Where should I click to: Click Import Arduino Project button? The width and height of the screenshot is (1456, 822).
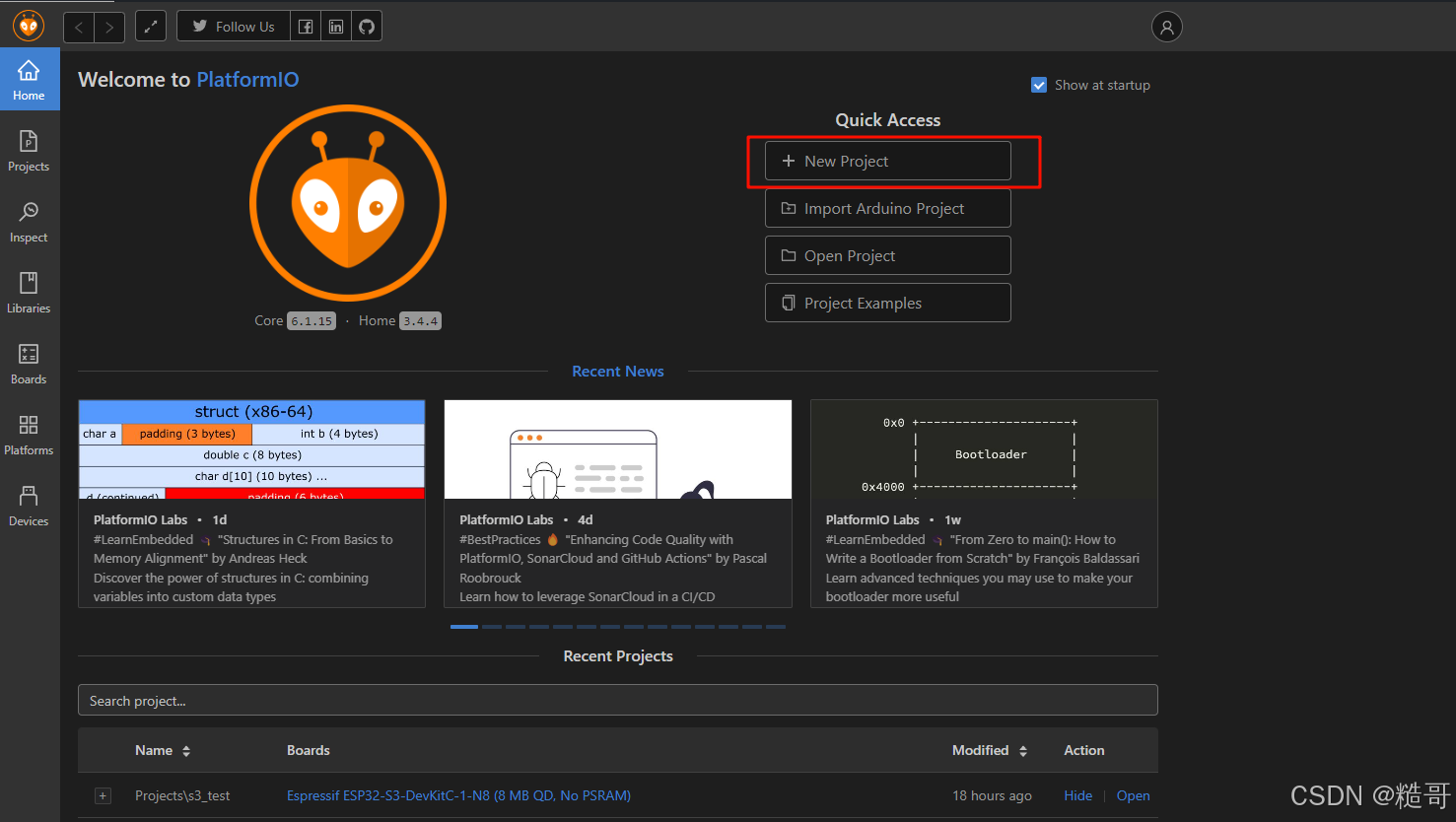pos(888,208)
